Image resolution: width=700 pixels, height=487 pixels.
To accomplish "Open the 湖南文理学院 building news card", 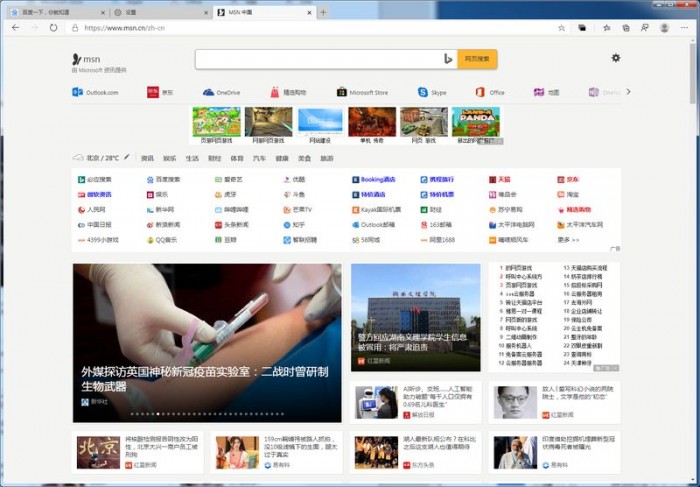I will pos(416,317).
